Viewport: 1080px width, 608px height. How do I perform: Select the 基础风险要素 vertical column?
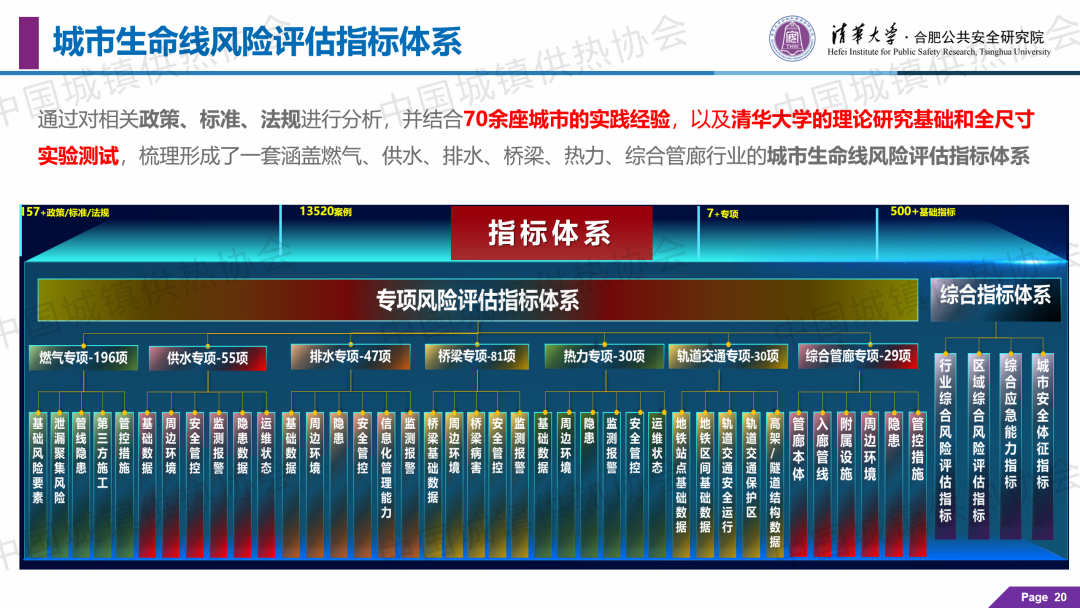point(38,462)
